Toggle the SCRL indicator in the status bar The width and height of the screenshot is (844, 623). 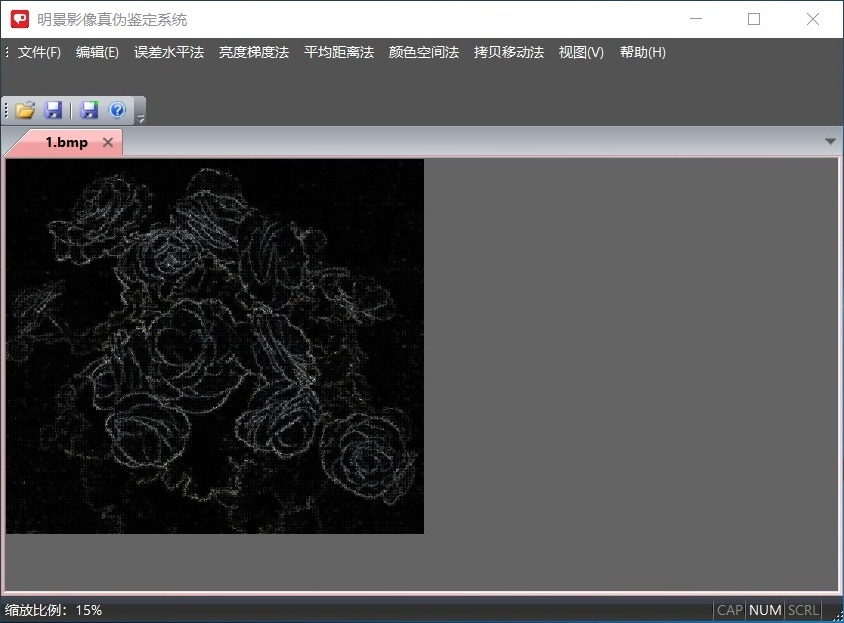point(801,610)
